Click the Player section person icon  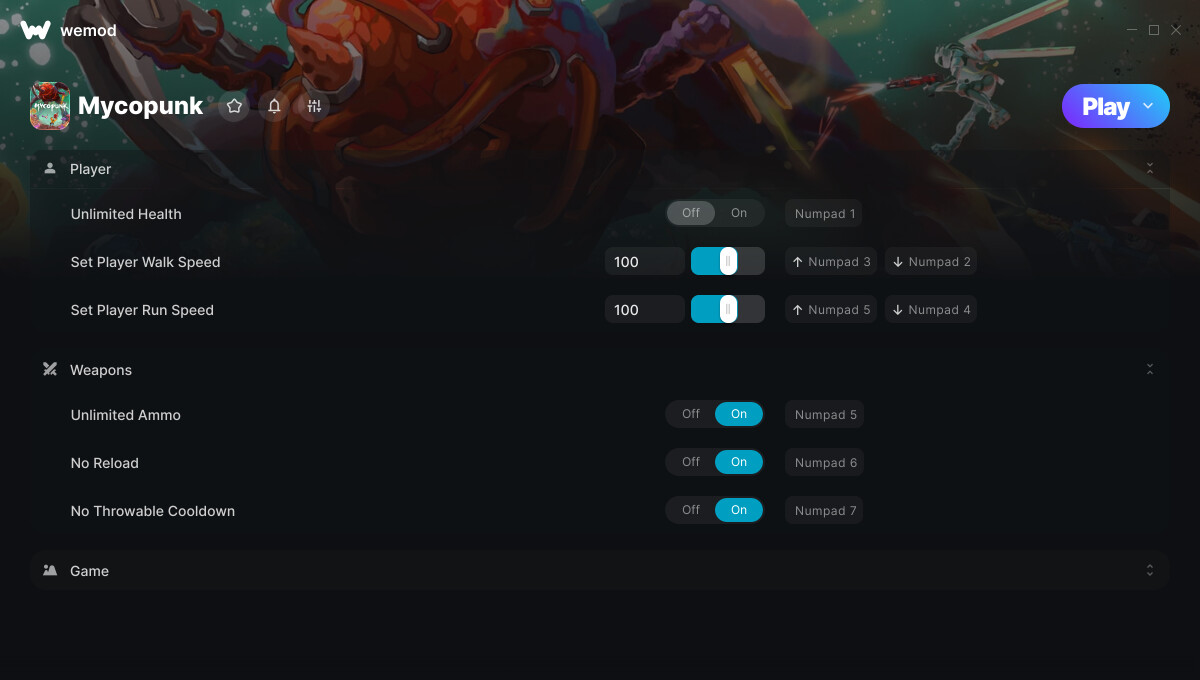[50, 169]
